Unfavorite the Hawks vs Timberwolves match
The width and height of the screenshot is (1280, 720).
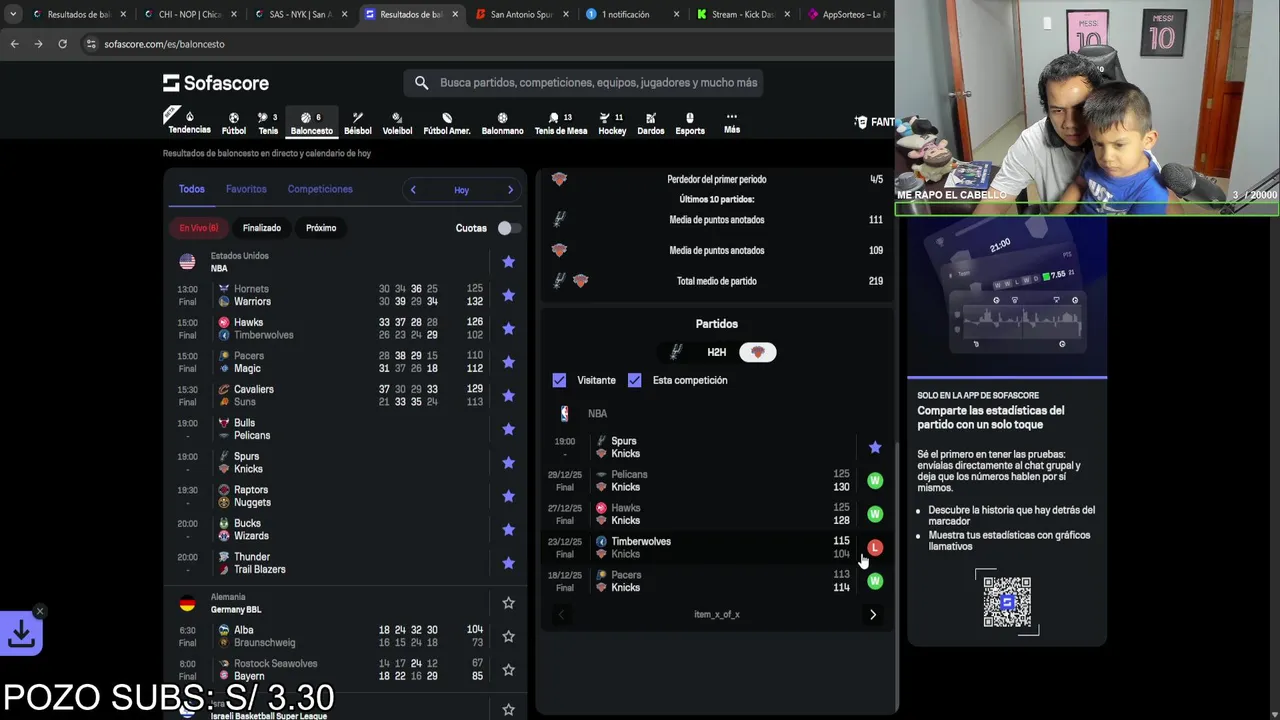coord(508,328)
